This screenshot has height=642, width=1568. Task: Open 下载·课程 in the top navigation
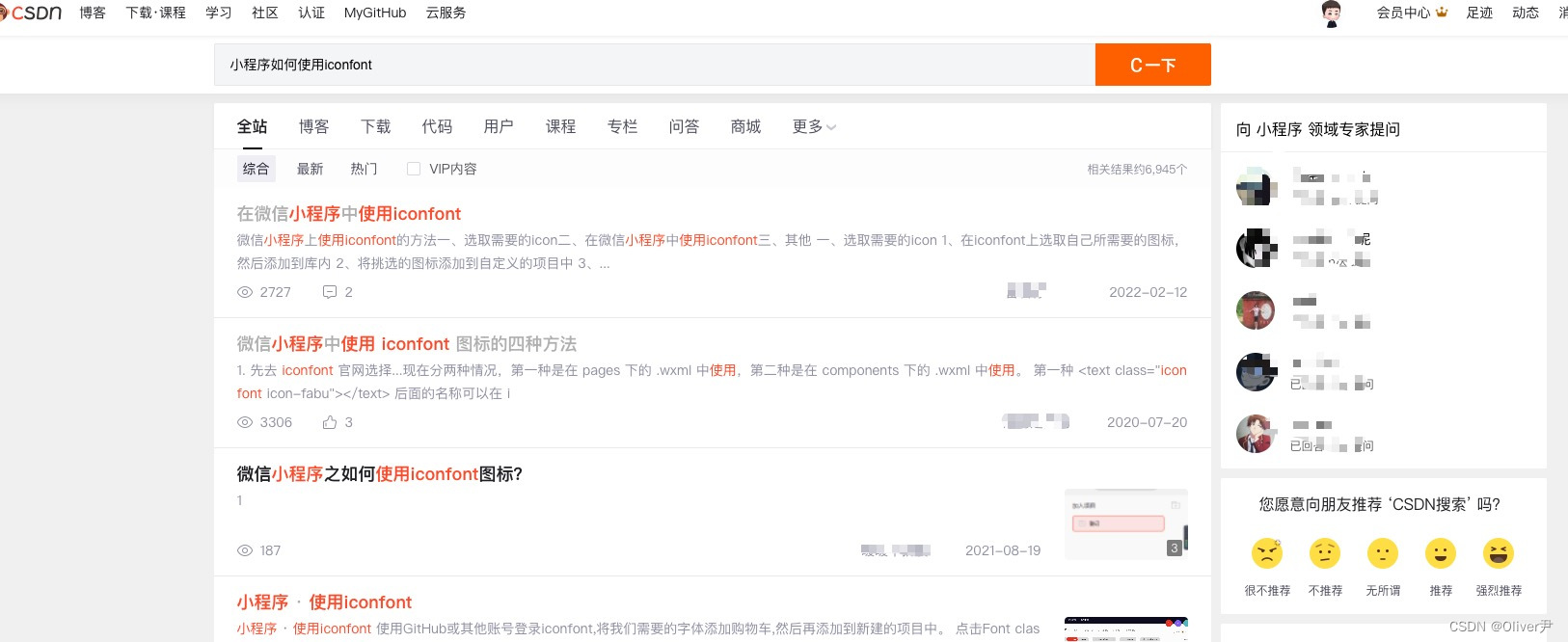156,13
